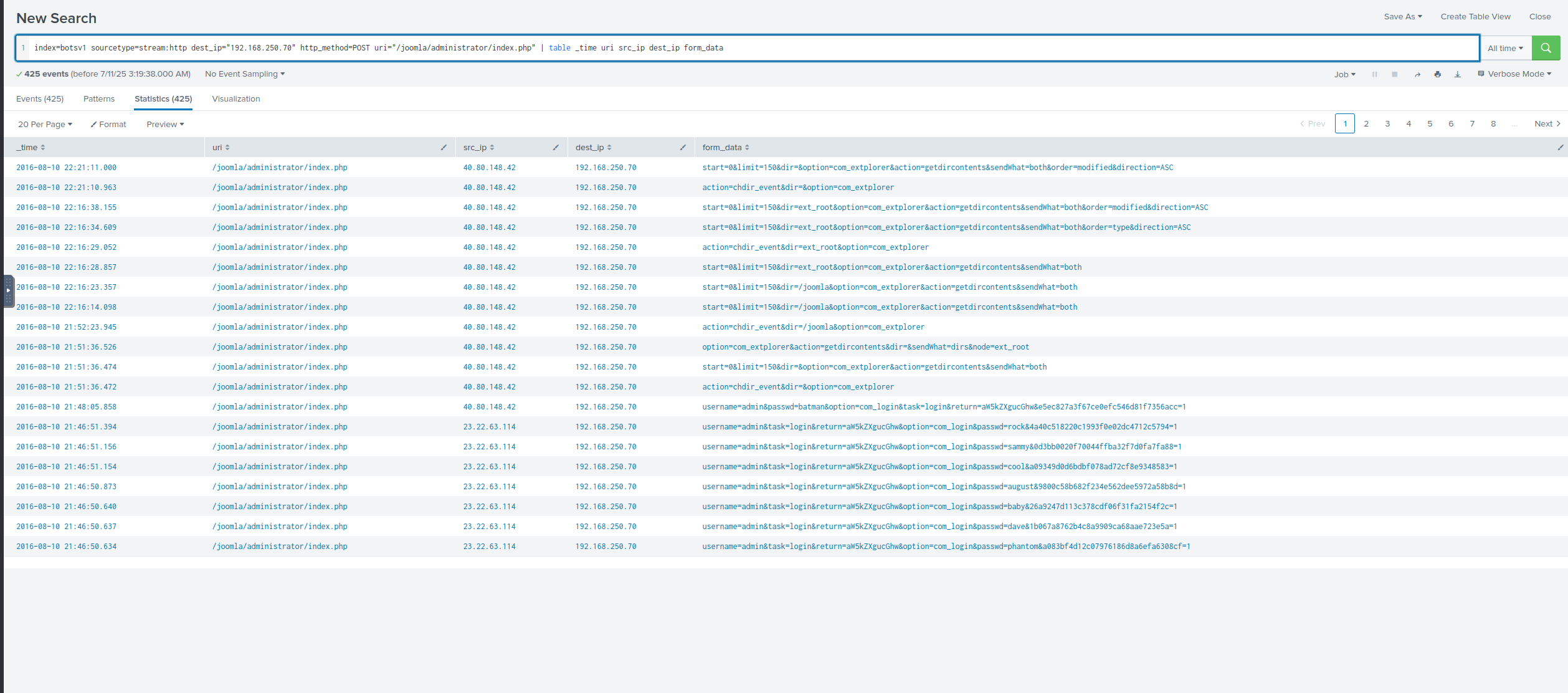Go to results page 3
This screenshot has width=1568, height=693.
point(1387,124)
